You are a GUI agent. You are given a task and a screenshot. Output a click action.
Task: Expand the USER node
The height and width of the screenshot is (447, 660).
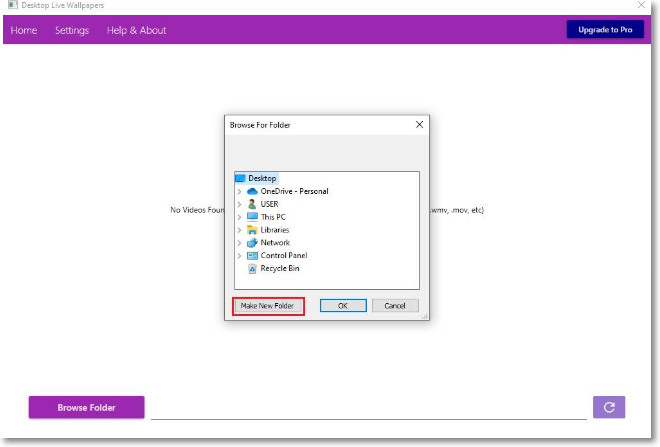240,205
